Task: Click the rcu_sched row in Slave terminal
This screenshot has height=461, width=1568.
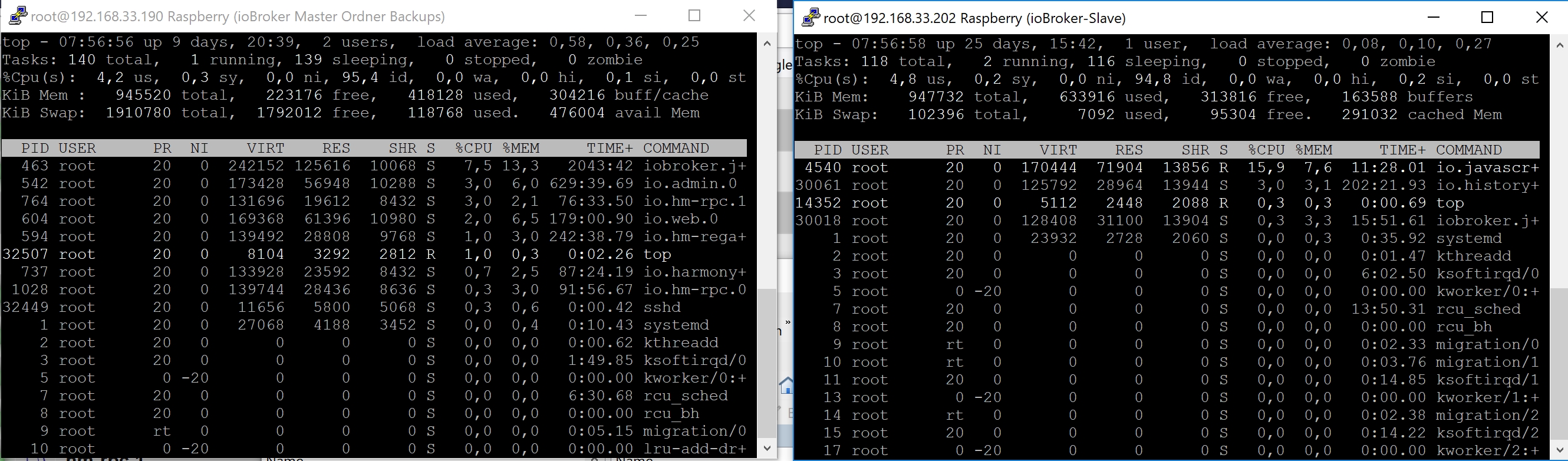Action: [x=1168, y=309]
